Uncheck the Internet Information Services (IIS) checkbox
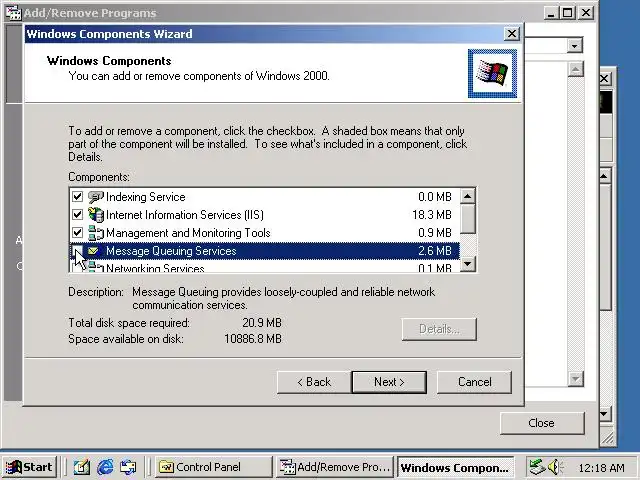 (77, 215)
